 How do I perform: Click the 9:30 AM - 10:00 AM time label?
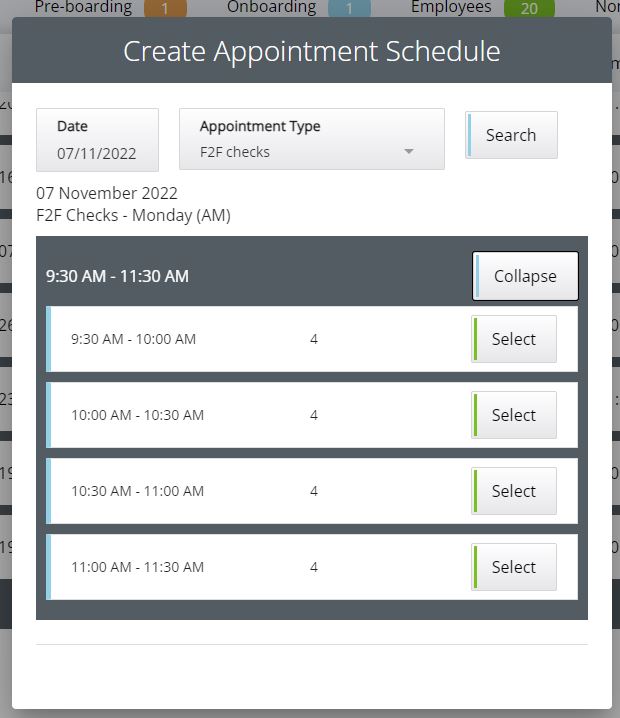133,339
